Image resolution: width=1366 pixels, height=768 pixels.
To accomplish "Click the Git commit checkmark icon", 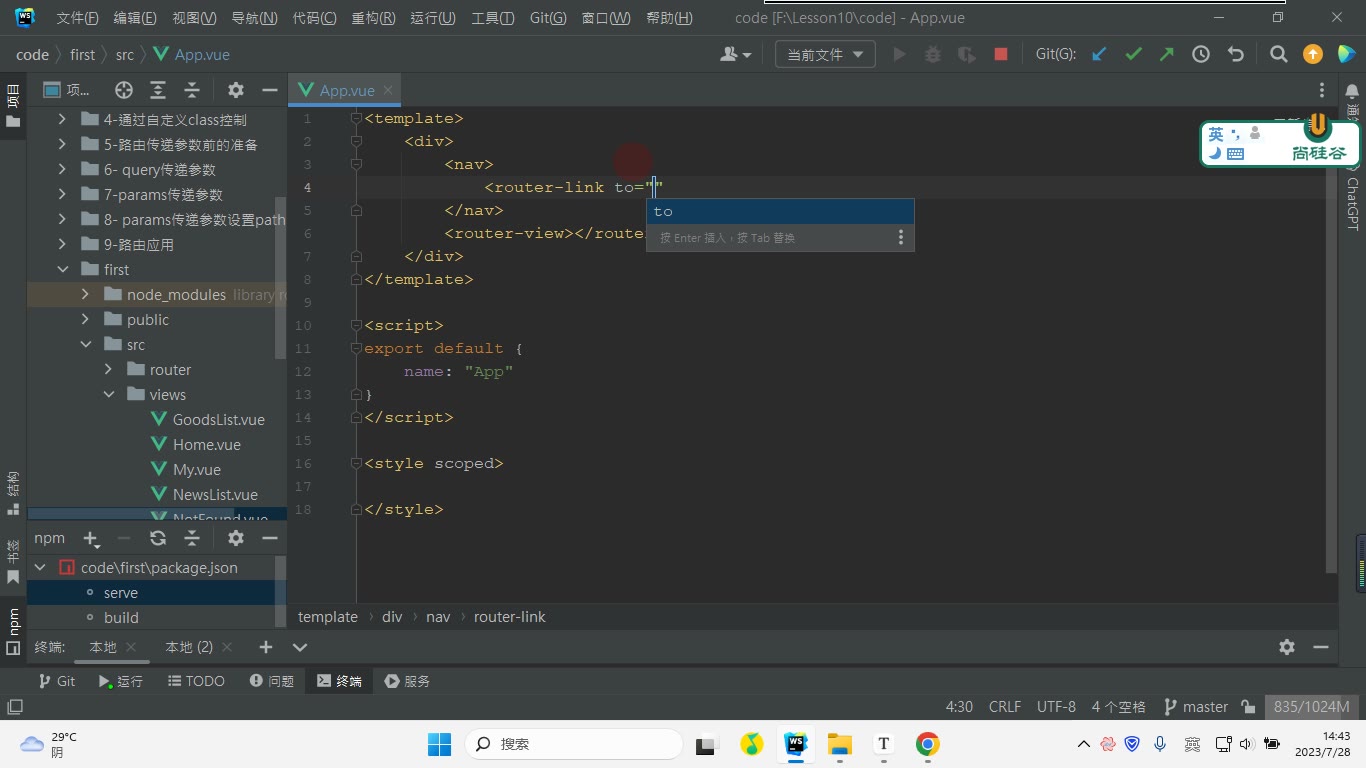I will (1133, 55).
